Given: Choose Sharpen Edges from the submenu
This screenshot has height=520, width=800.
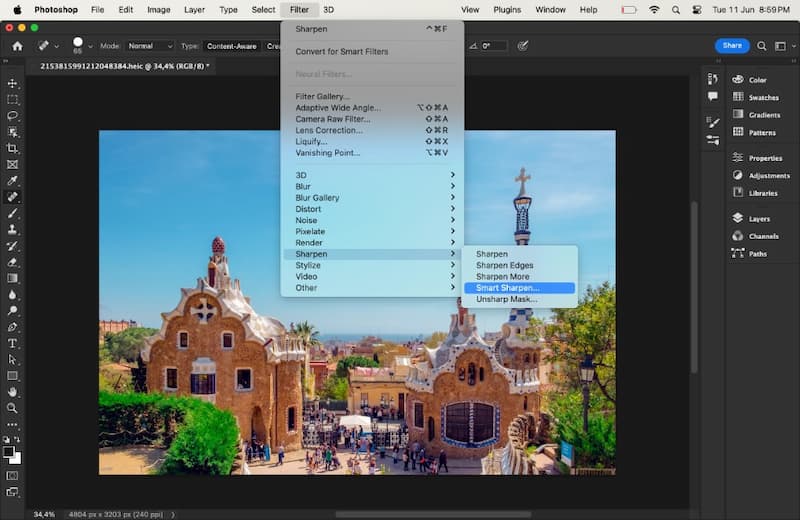Looking at the screenshot, I should coord(519,265).
